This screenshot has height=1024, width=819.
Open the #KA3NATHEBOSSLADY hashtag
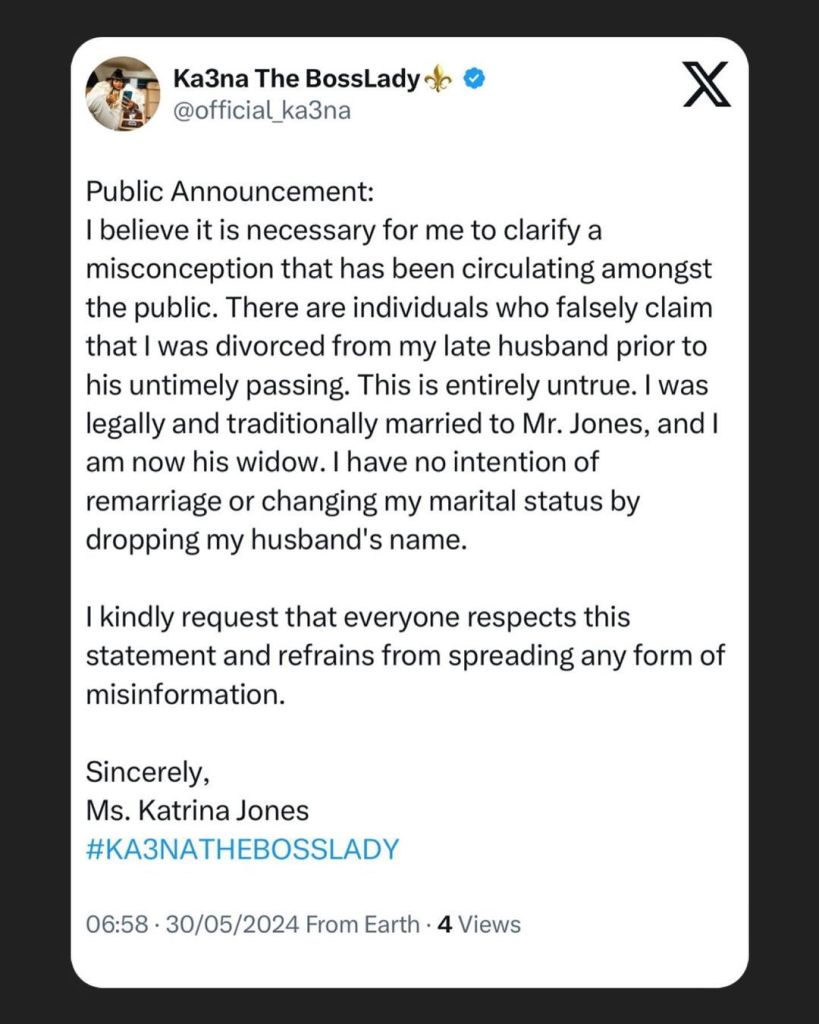click(242, 849)
